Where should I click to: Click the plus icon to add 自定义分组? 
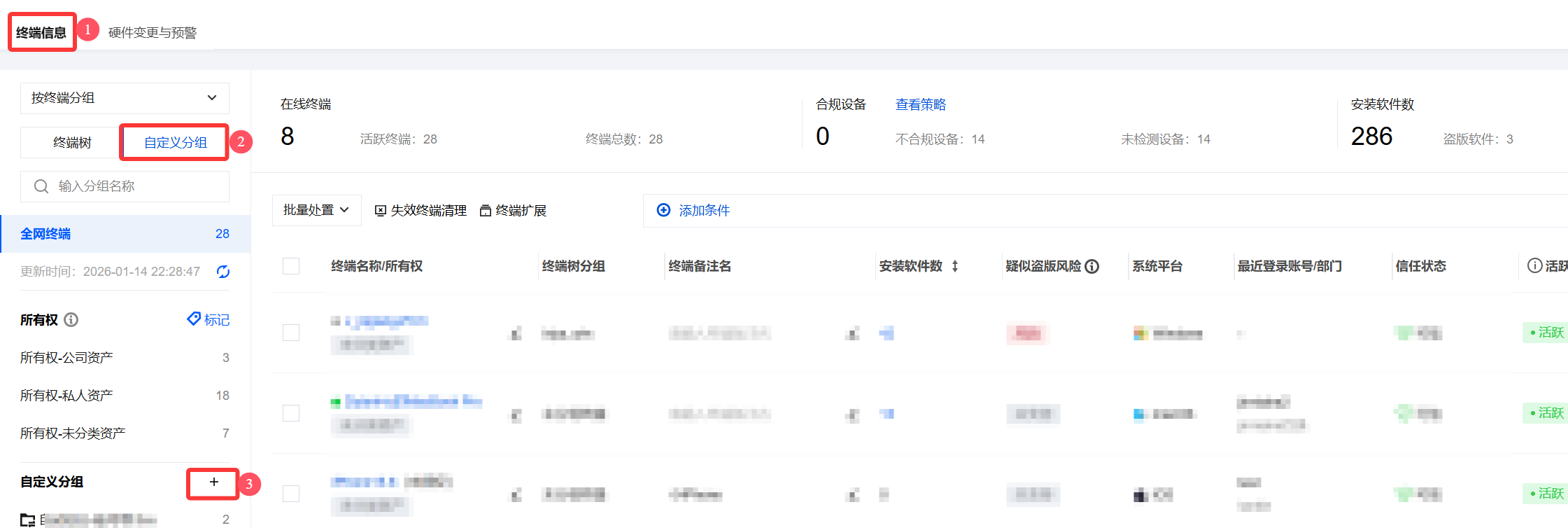213,482
